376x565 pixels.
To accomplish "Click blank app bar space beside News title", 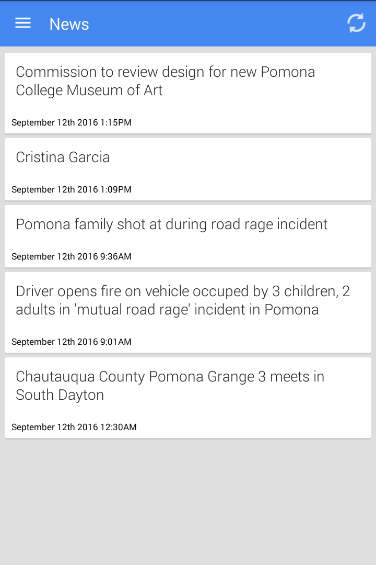I will click(x=216, y=24).
